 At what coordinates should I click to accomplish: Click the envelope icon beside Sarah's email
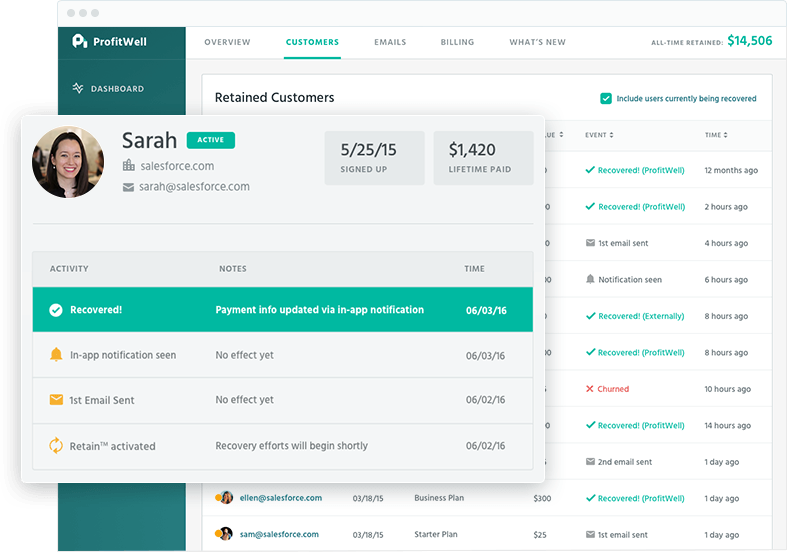128,187
